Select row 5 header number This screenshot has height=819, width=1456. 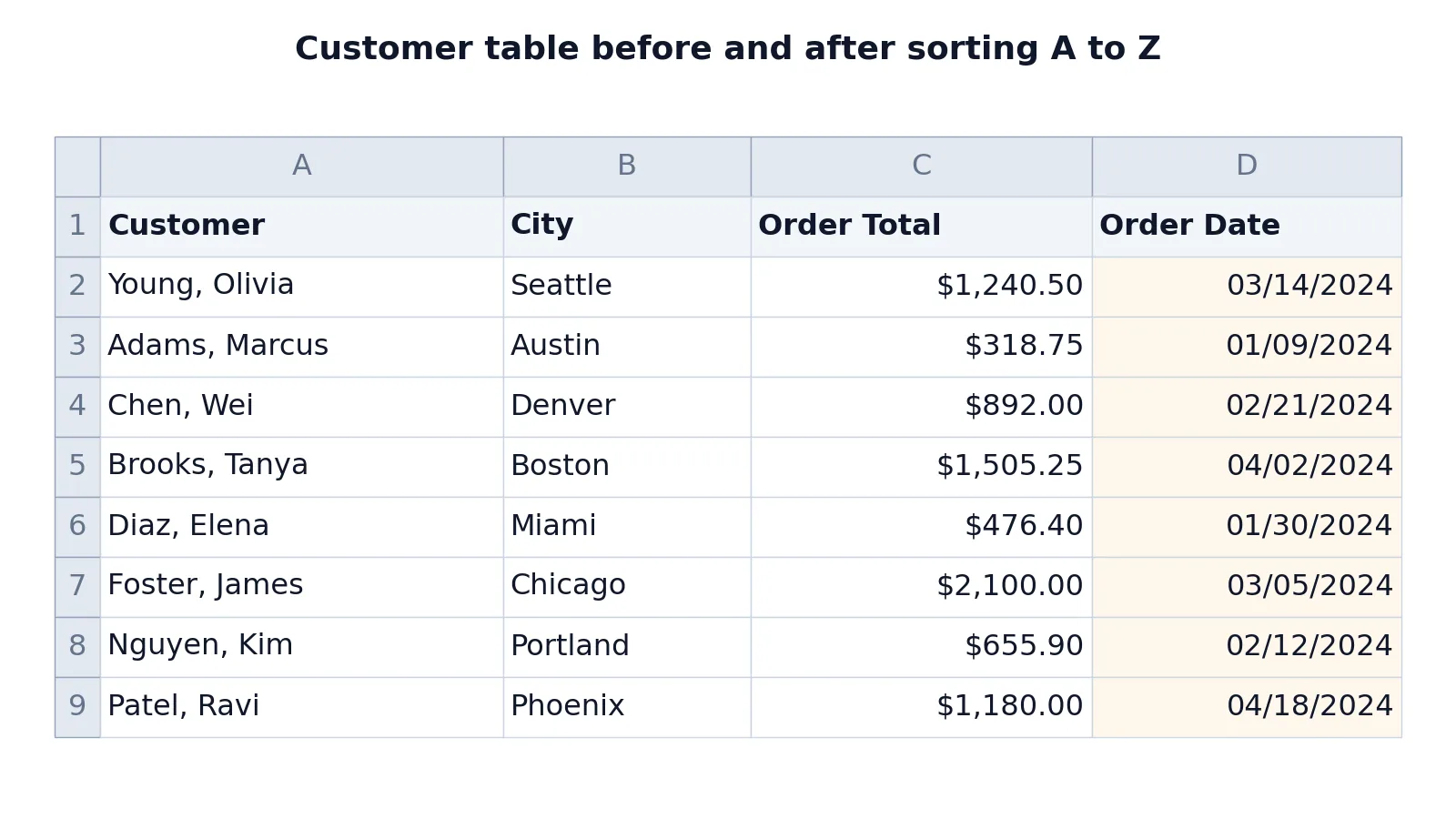(77, 467)
